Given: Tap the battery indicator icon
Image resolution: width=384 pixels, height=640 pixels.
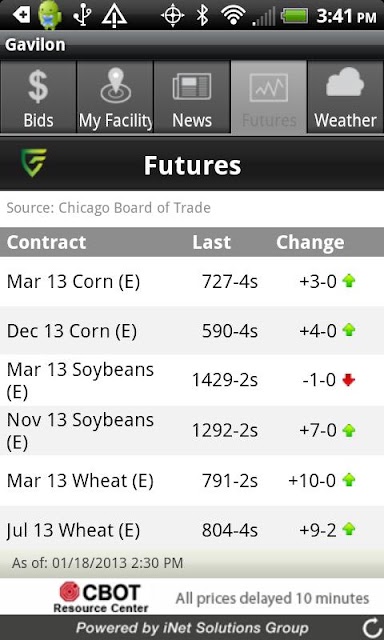Looking at the screenshot, I should pyautogui.click(x=294, y=16).
